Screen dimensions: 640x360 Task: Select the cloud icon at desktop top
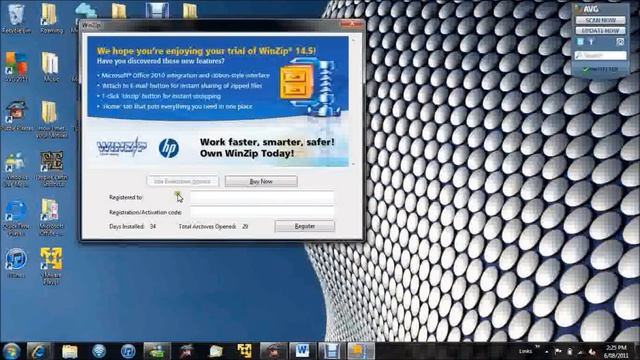[86, 11]
